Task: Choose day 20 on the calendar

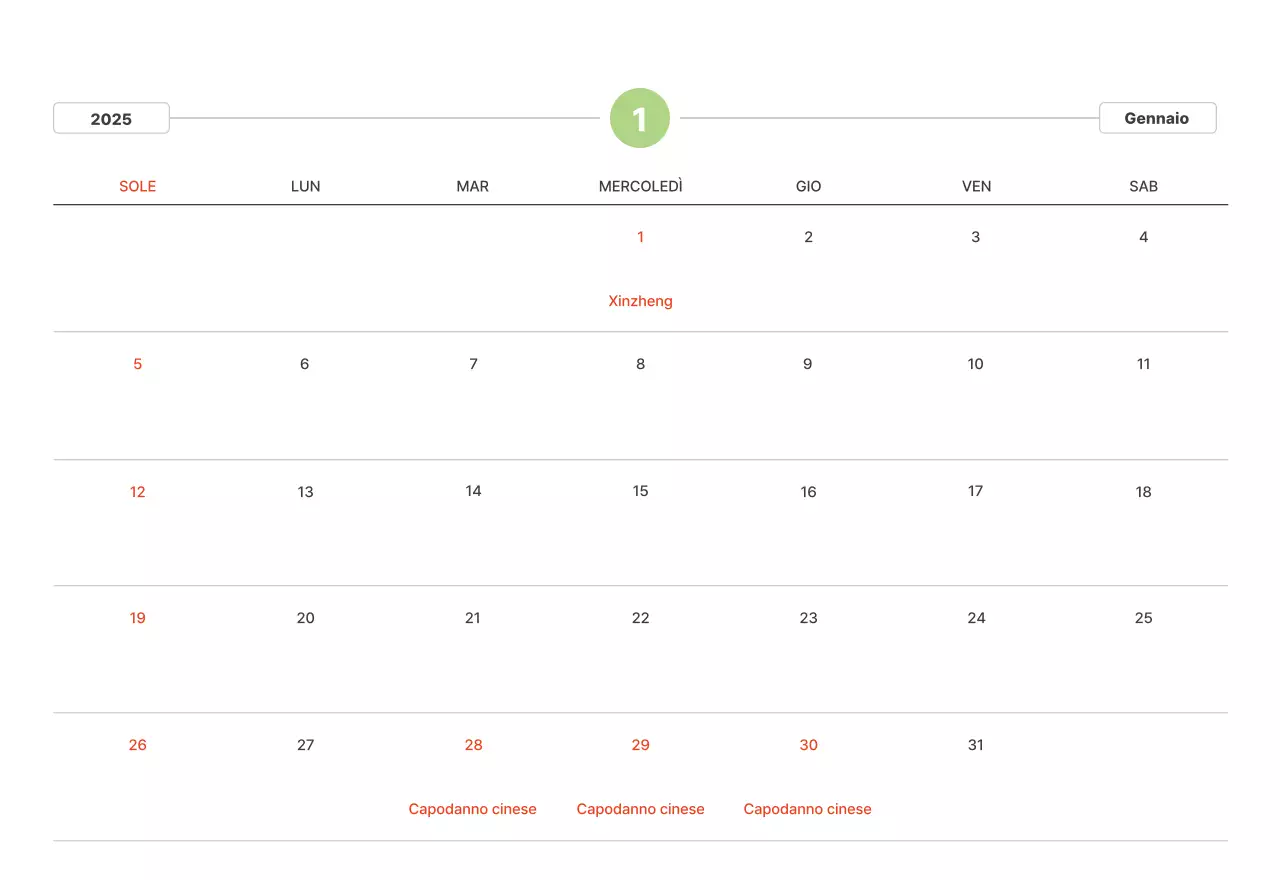Action: pyautogui.click(x=305, y=618)
